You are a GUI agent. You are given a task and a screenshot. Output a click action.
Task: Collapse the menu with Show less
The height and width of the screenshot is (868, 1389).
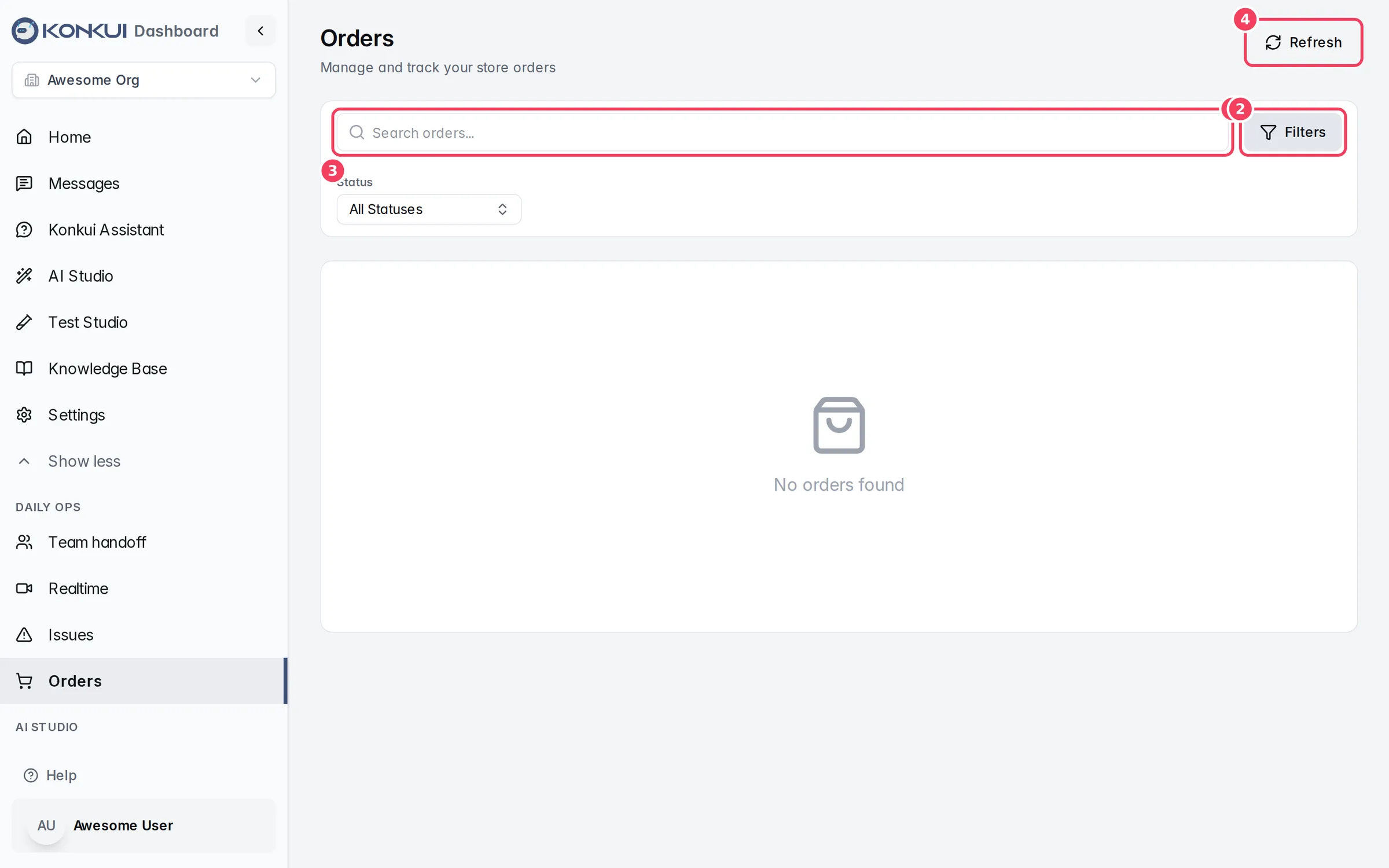pos(144,461)
